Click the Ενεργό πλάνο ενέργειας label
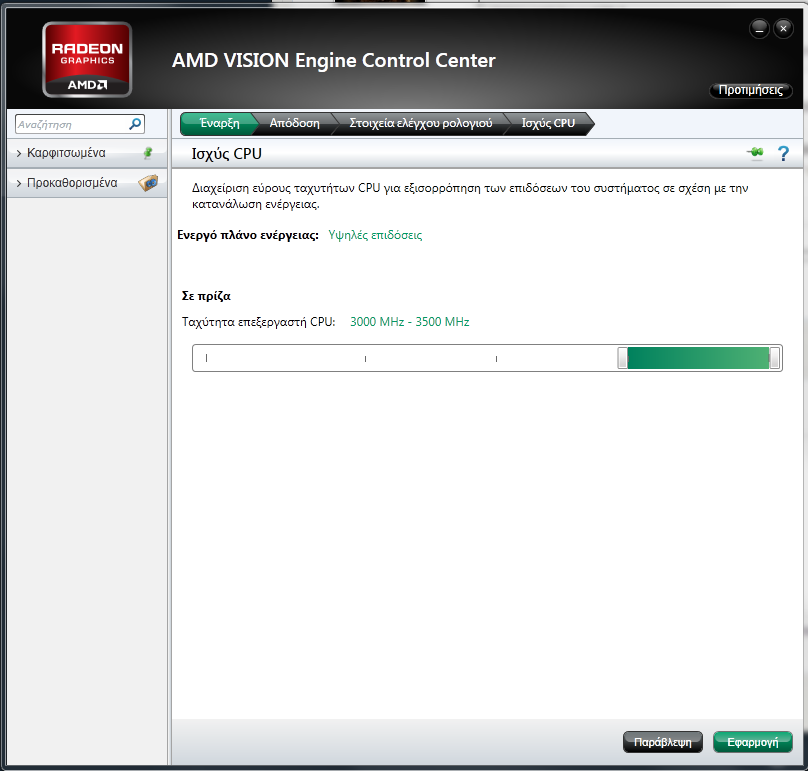This screenshot has height=771, width=808. (x=248, y=235)
